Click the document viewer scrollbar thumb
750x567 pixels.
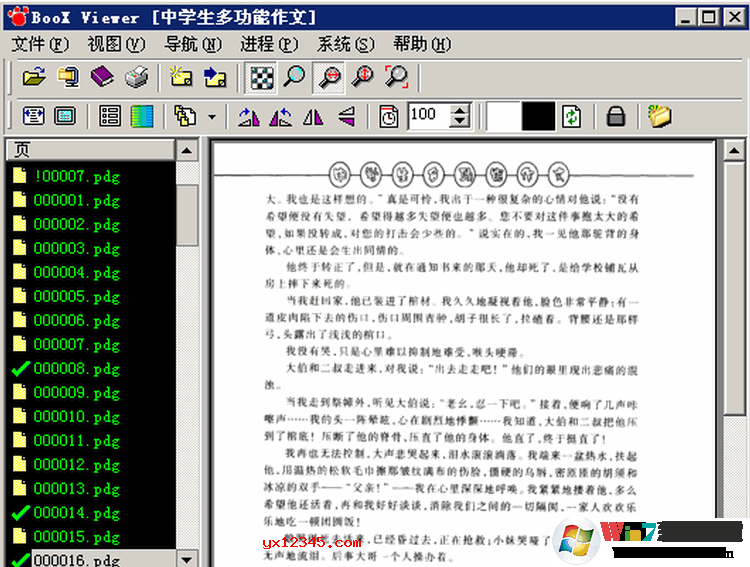(x=734, y=289)
